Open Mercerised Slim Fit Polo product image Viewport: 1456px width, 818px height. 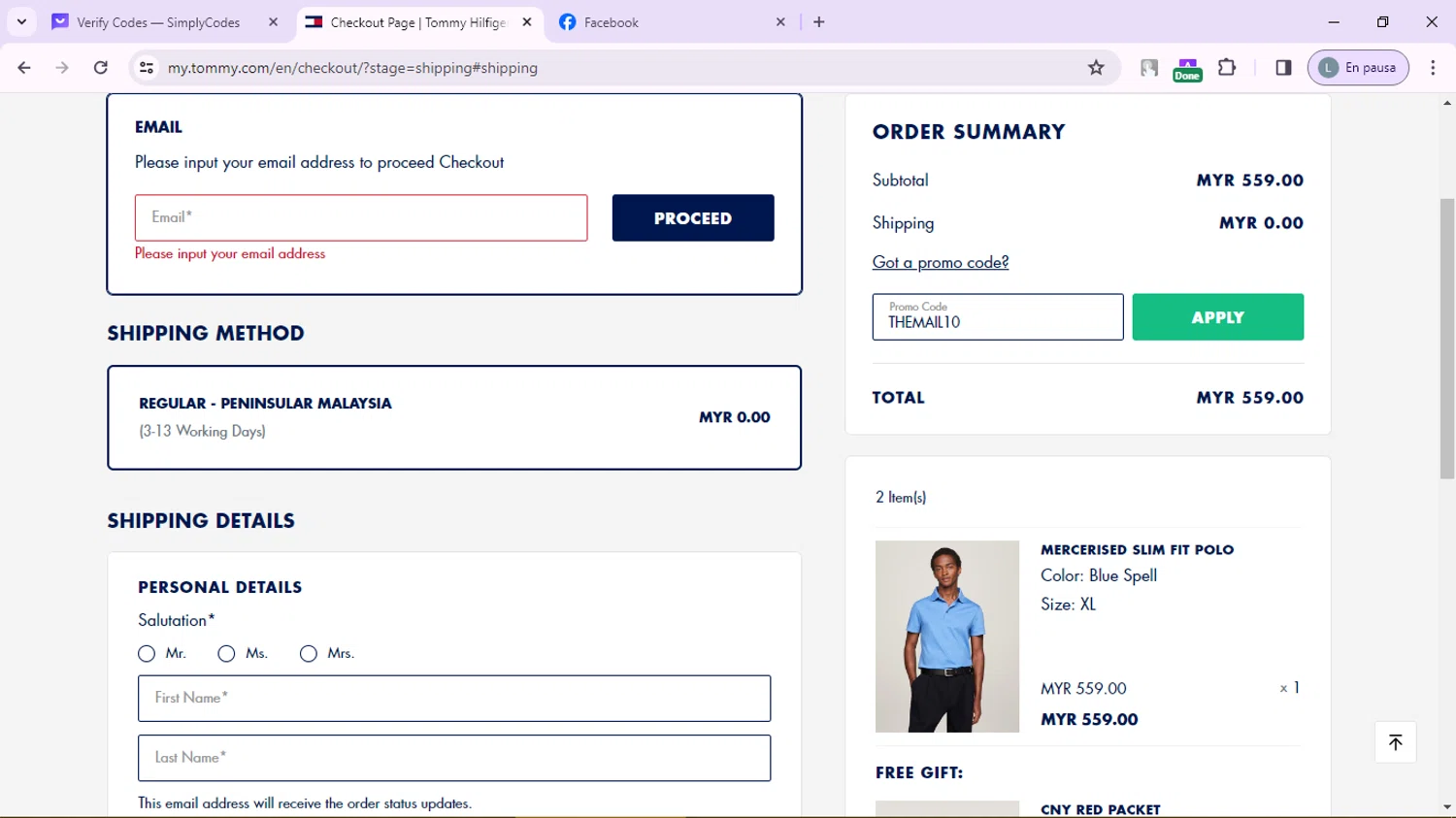click(947, 637)
